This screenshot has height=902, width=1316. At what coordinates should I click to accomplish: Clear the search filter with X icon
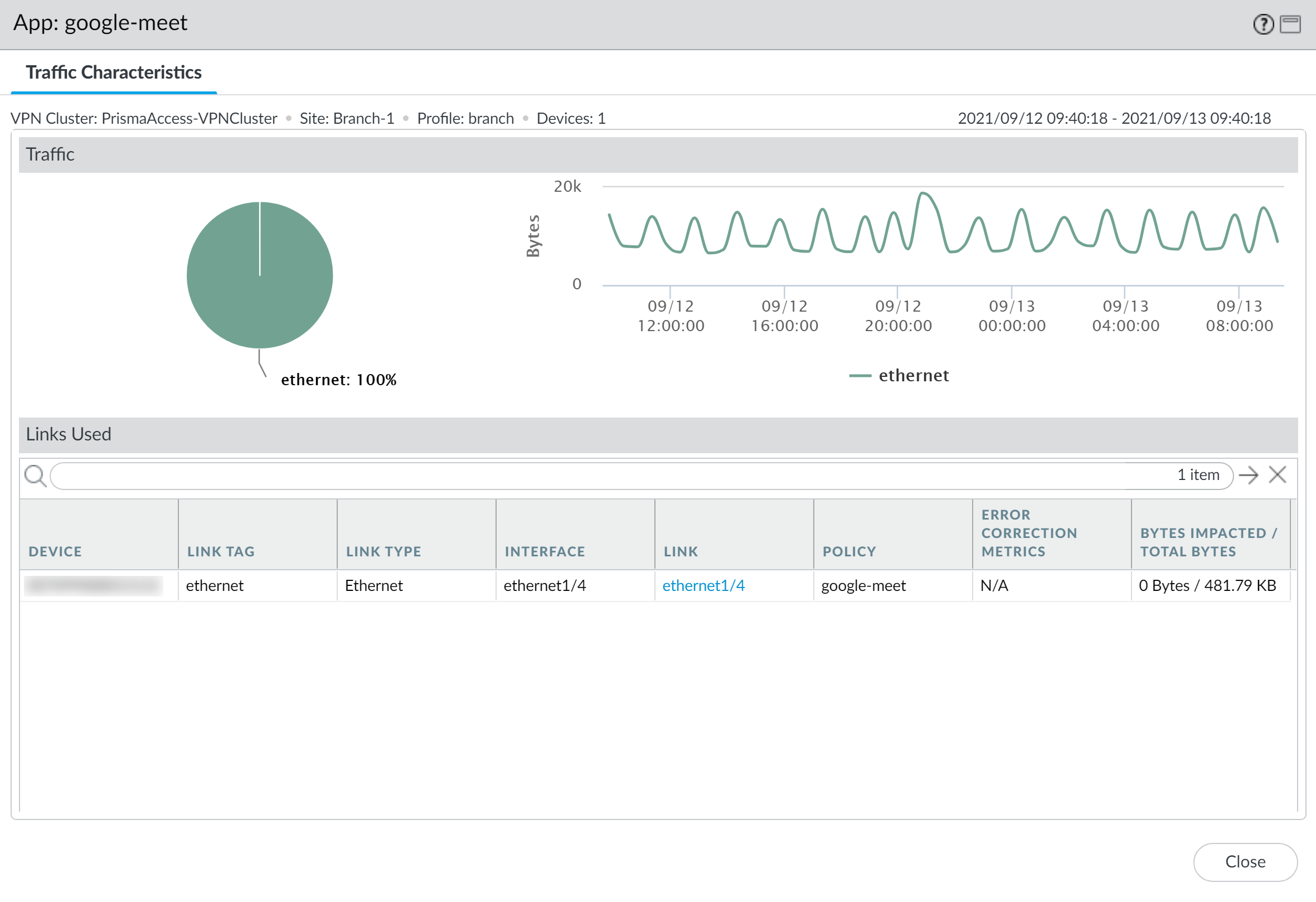tap(1278, 475)
